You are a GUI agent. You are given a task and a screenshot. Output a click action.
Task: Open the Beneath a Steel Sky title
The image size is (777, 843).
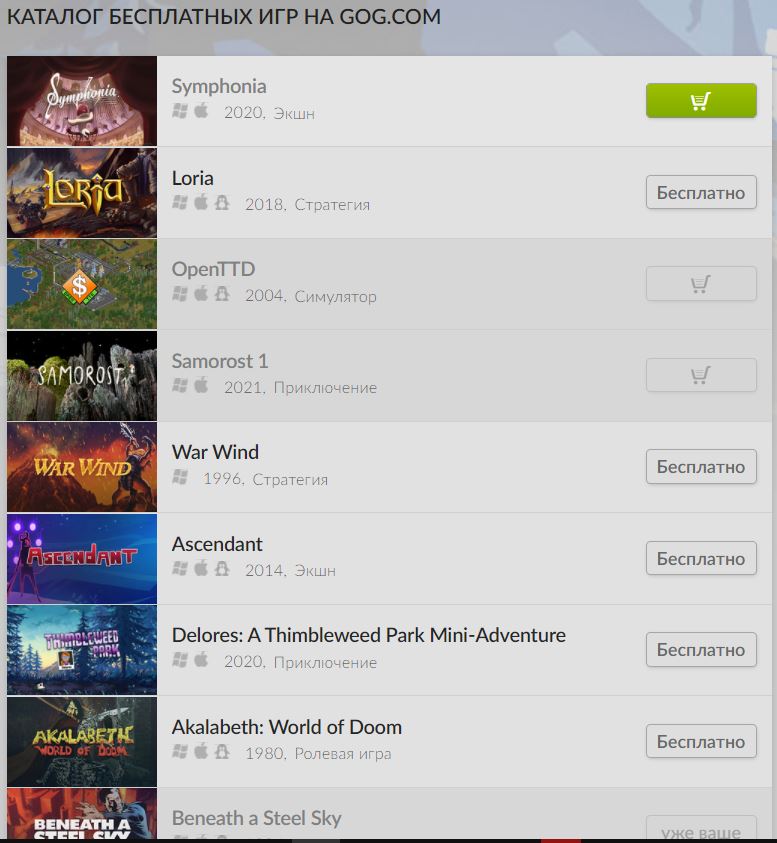(x=256, y=818)
